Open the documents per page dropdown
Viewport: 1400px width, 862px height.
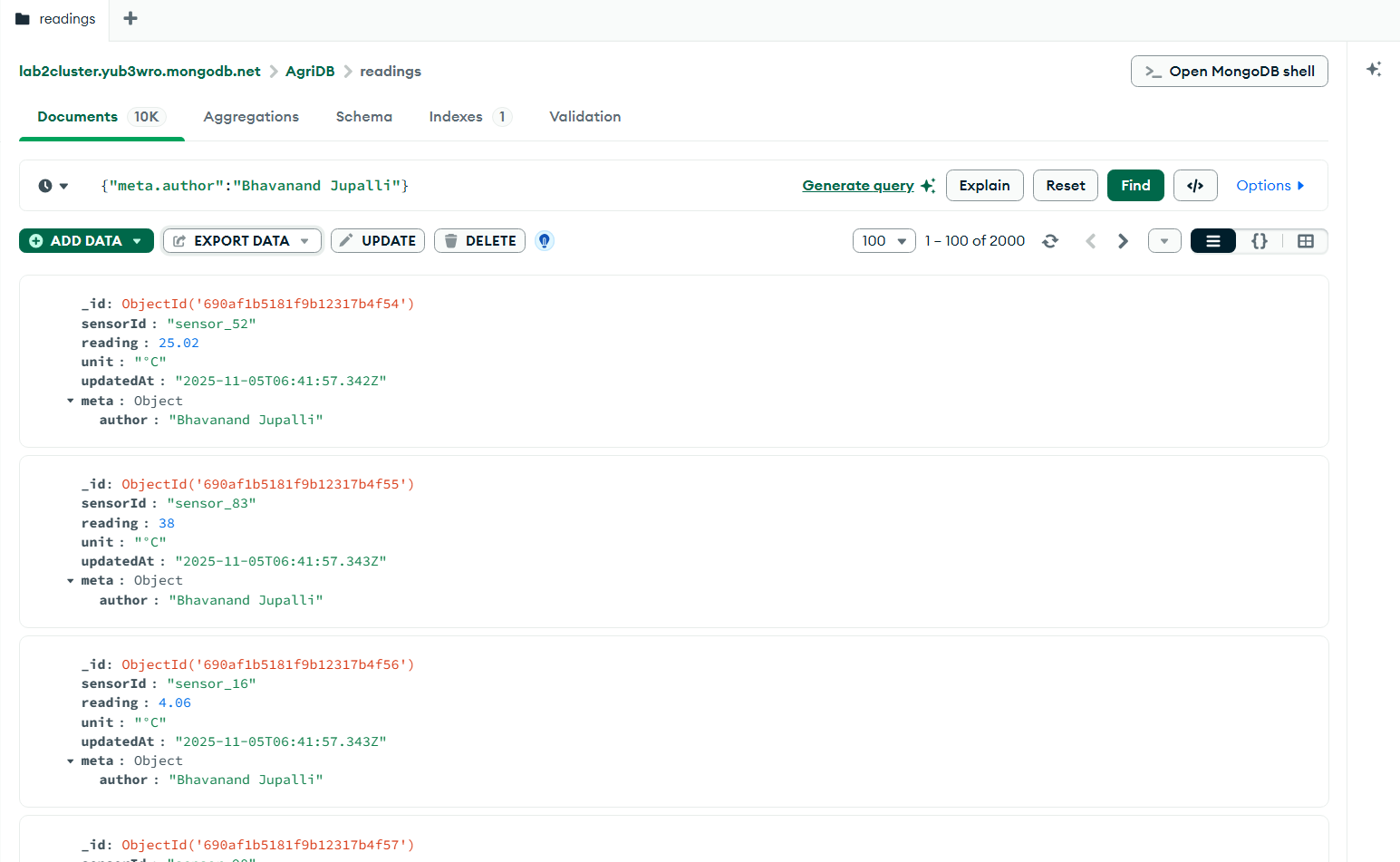coord(883,241)
